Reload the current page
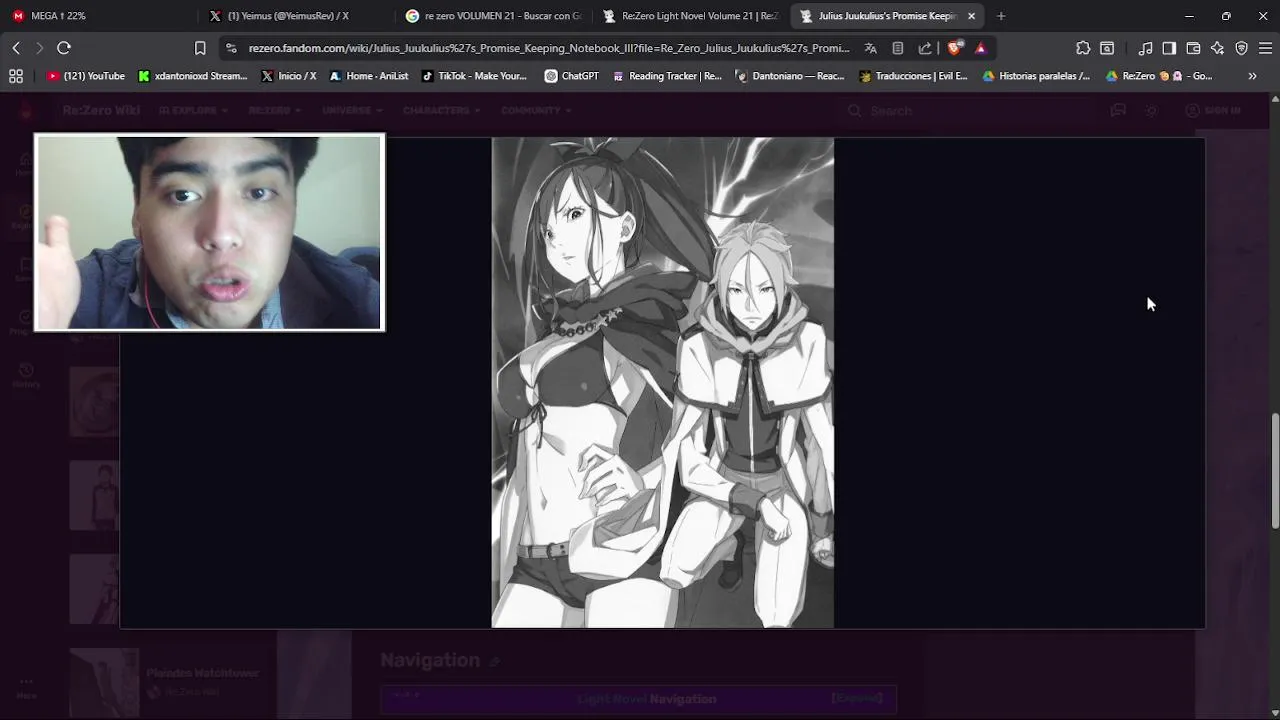The height and width of the screenshot is (720, 1280). (64, 48)
